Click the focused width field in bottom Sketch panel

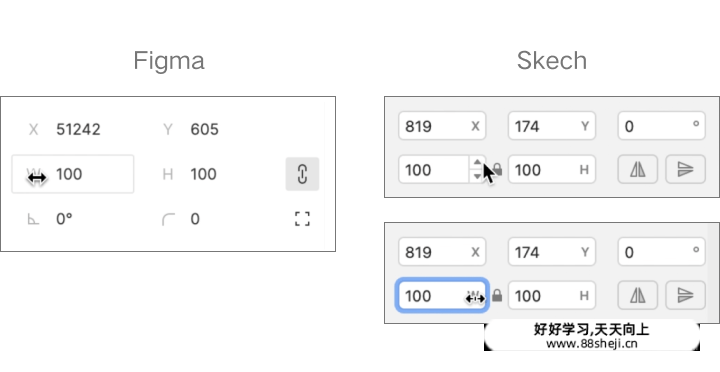442,295
